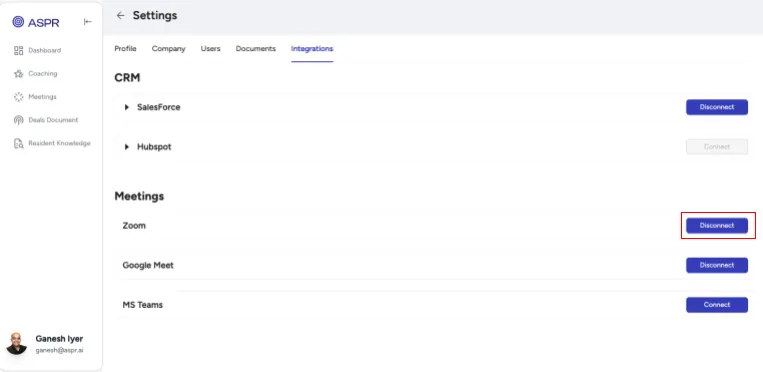
Task: Click the SalesForce label
Action: tap(159, 107)
